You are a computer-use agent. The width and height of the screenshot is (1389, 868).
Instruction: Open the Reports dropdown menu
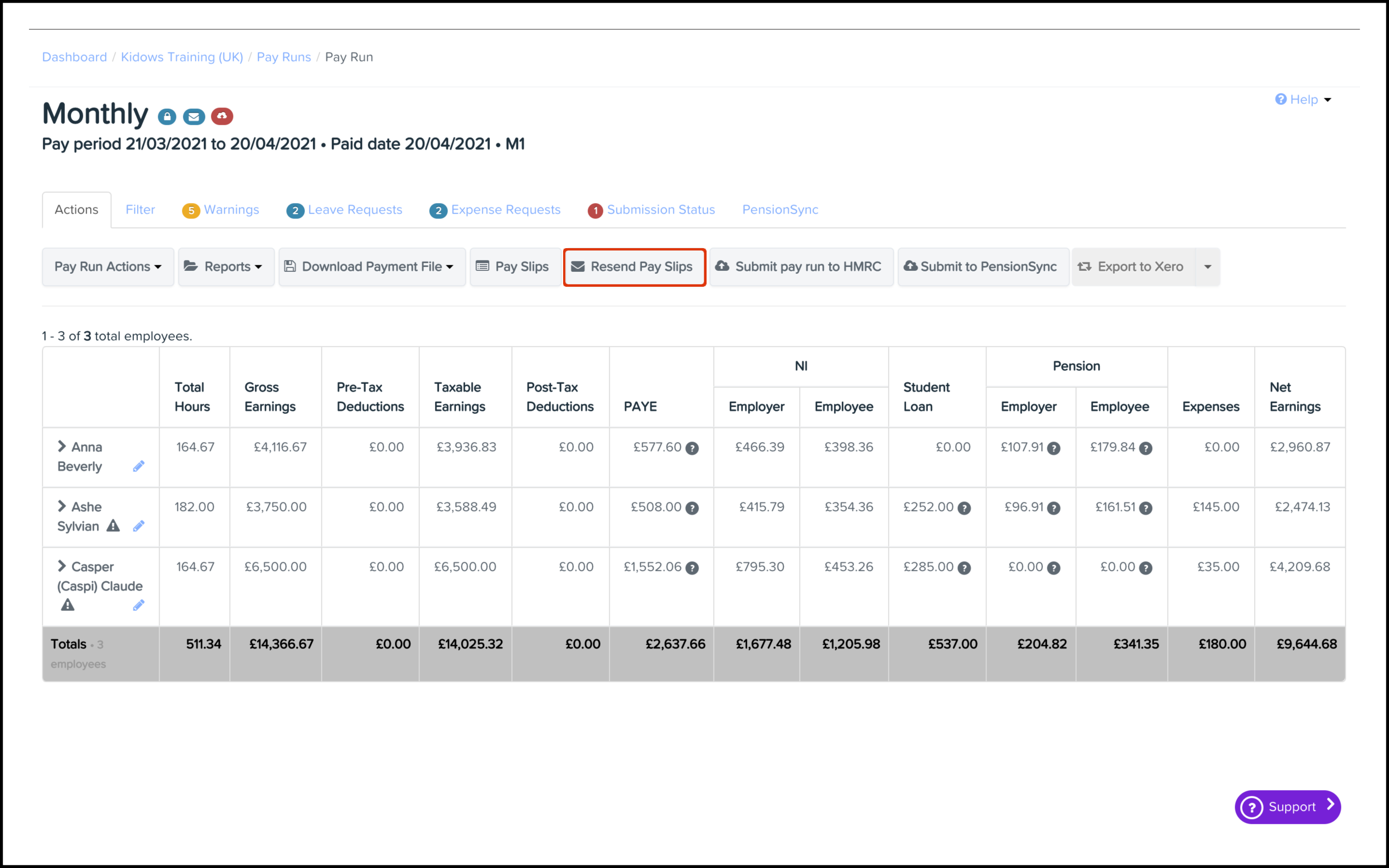tap(226, 266)
